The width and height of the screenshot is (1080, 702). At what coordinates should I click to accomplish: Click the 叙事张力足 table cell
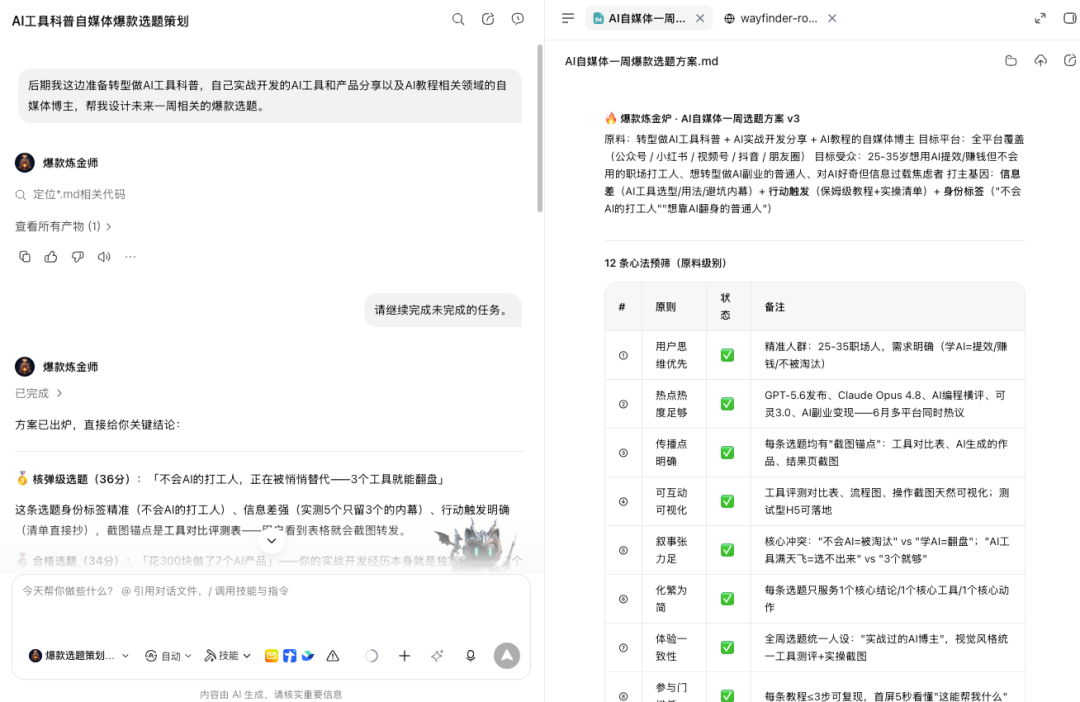672,550
